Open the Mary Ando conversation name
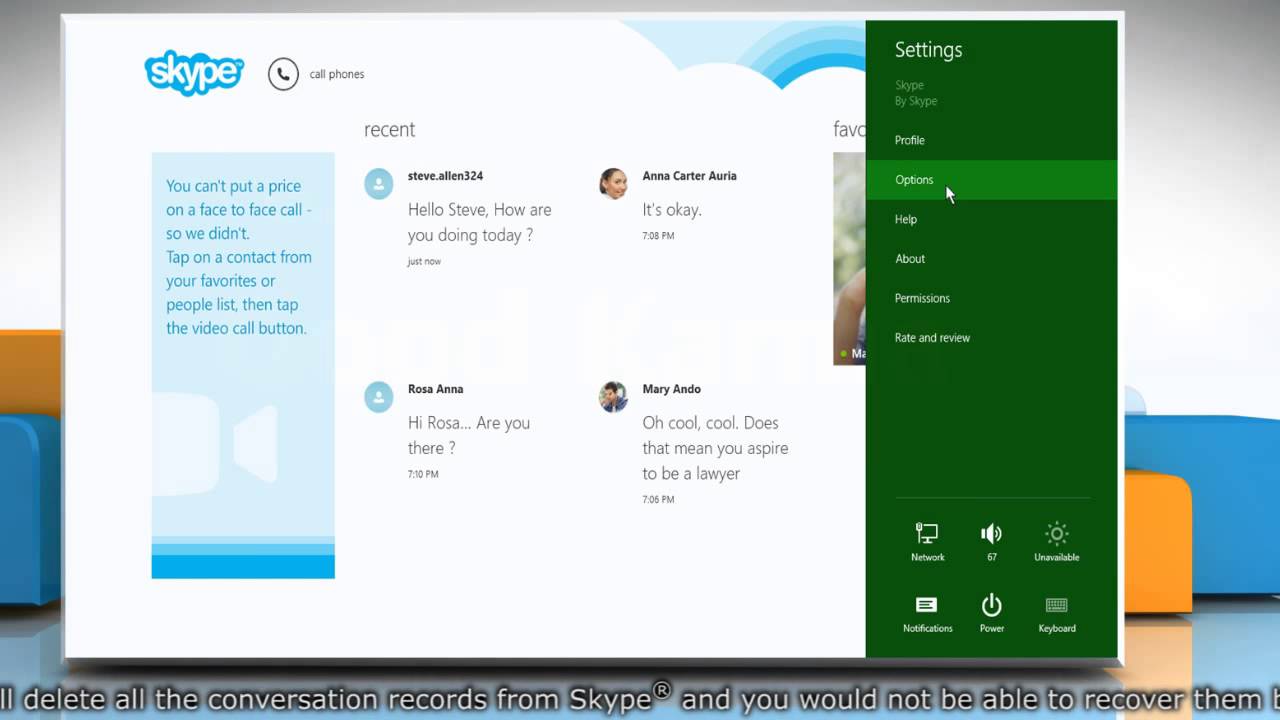Viewport: 1280px width, 720px height. 671,389
